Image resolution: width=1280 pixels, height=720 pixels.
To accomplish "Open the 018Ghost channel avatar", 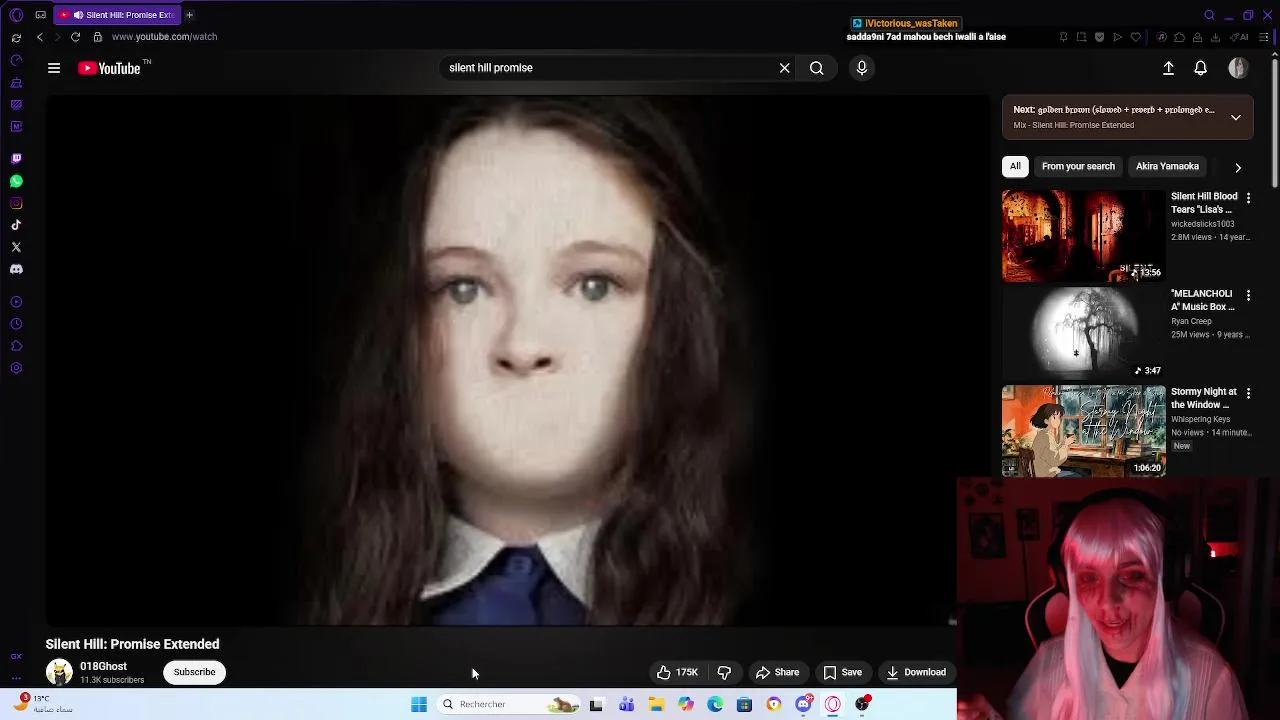I will [59, 672].
